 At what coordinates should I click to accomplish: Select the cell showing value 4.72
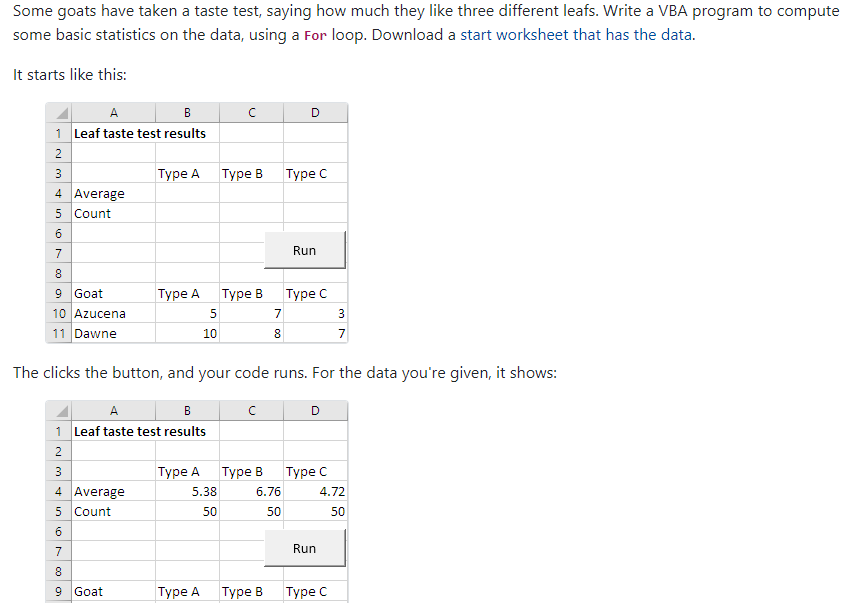click(315, 491)
